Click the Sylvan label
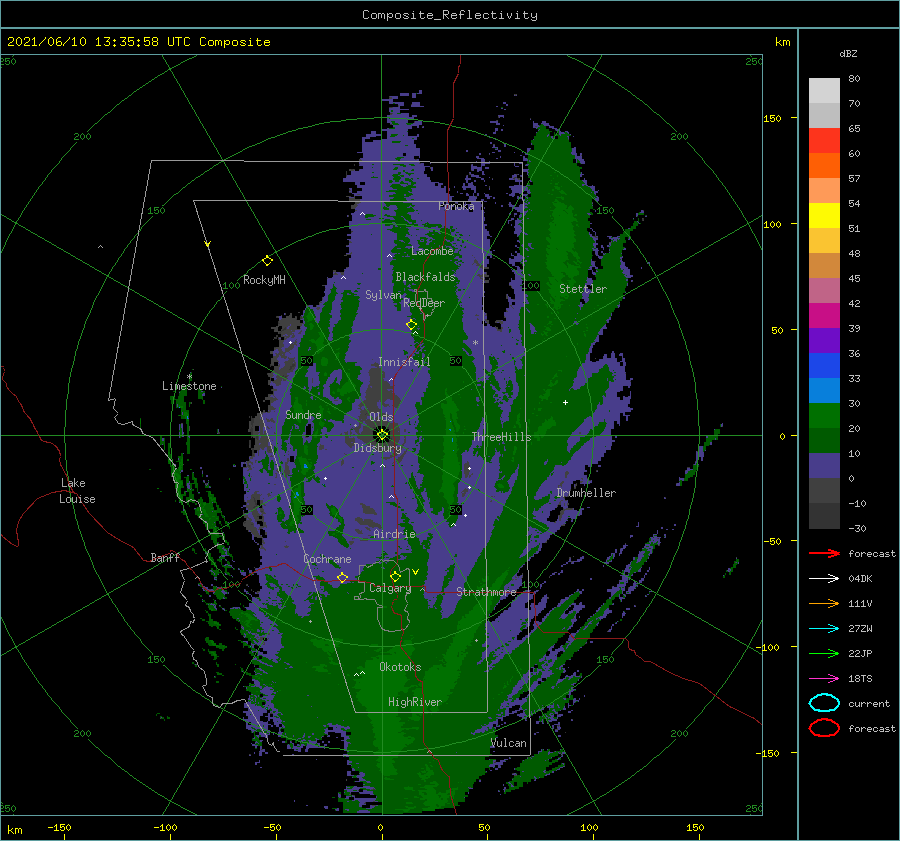900x841 pixels. pos(383,295)
